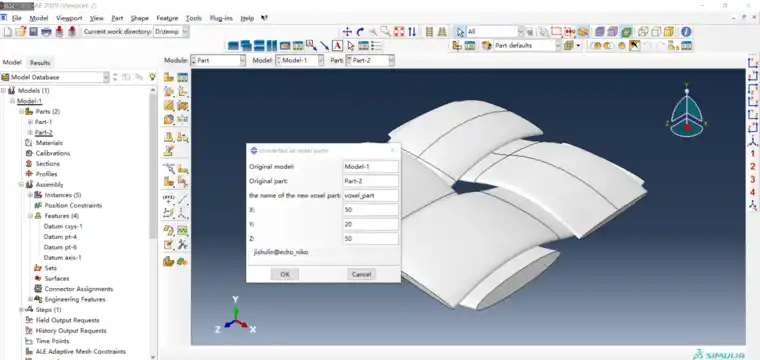Save the model database
Screen dimensions: 760x360
33,32
